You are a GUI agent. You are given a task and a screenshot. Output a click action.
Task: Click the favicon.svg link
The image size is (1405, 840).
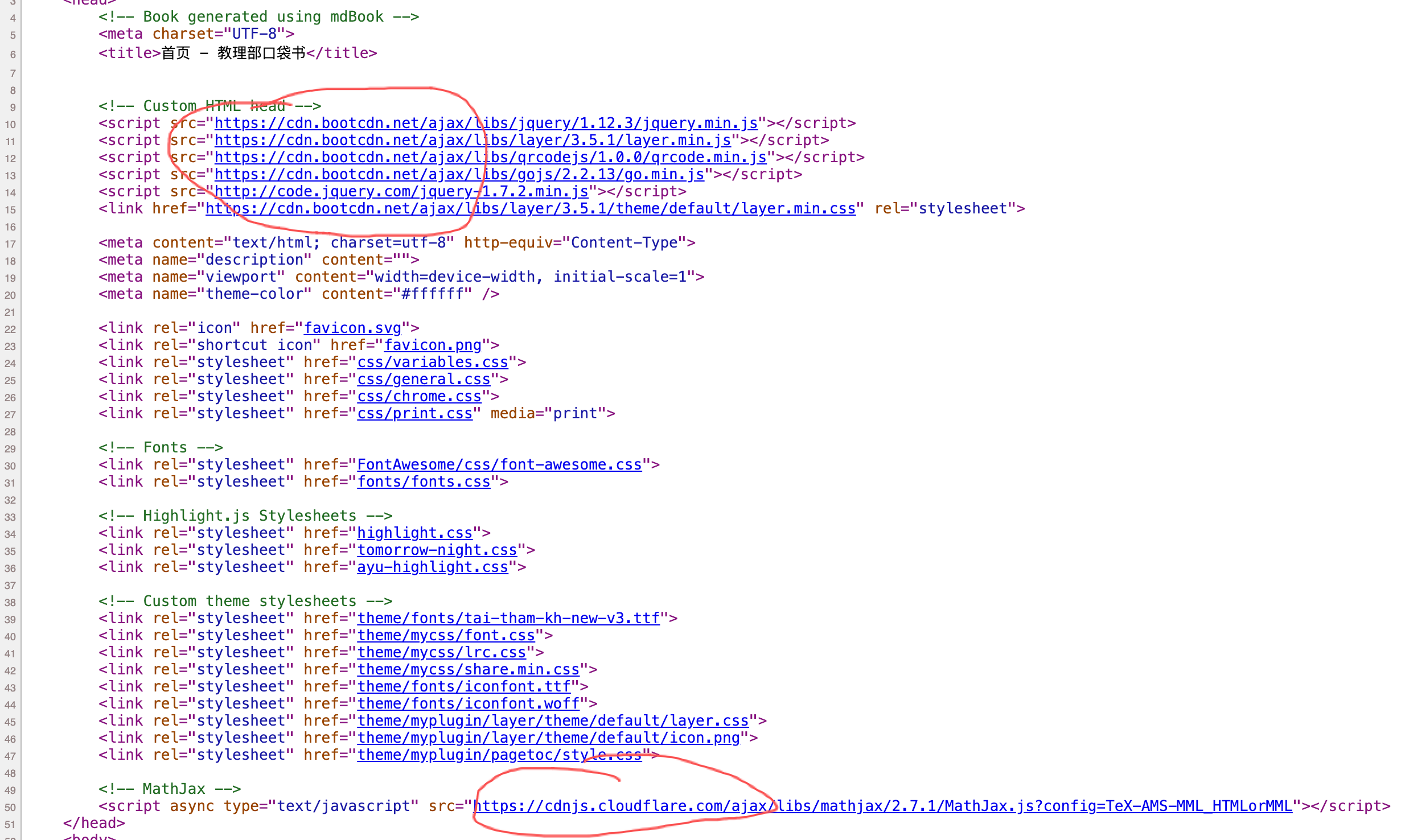352,328
